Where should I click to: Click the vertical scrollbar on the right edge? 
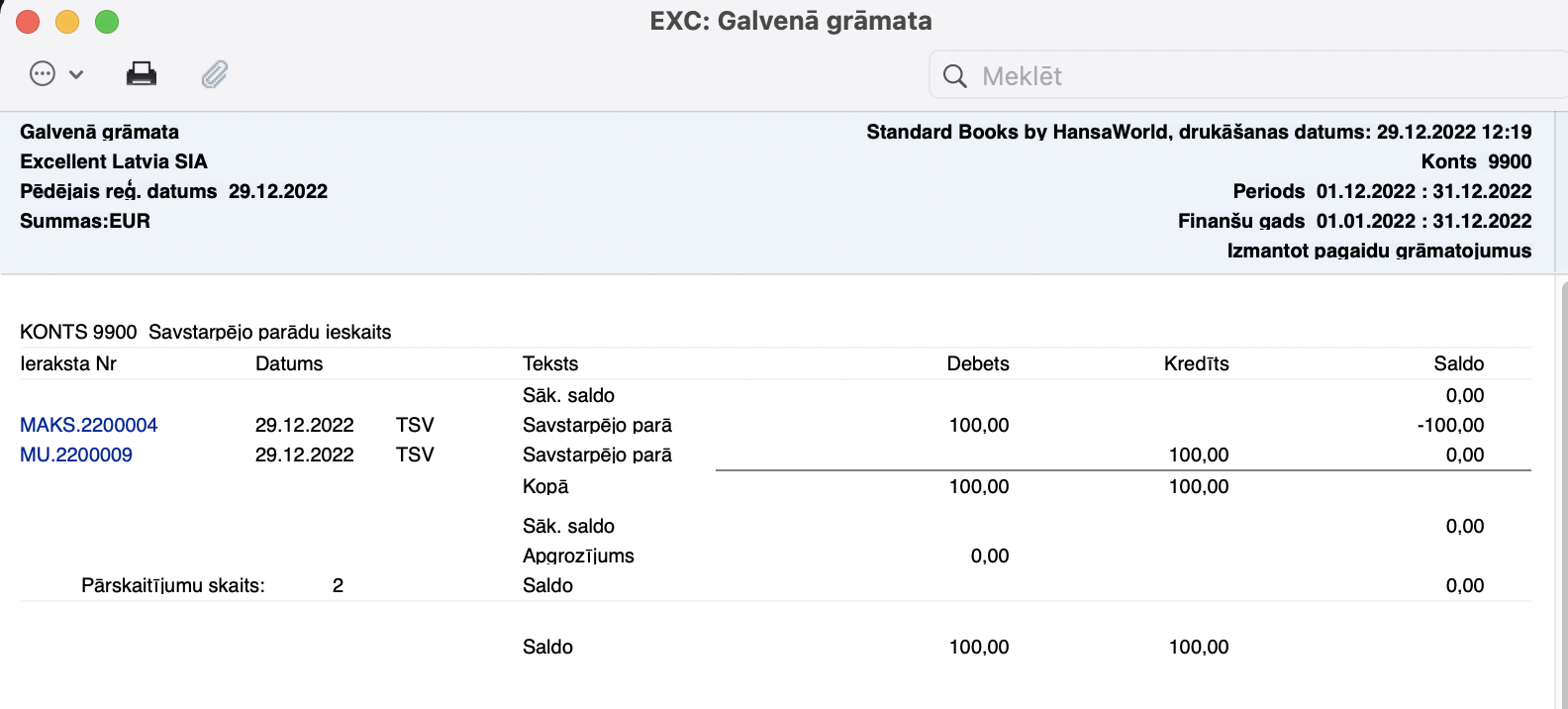coord(1562,495)
